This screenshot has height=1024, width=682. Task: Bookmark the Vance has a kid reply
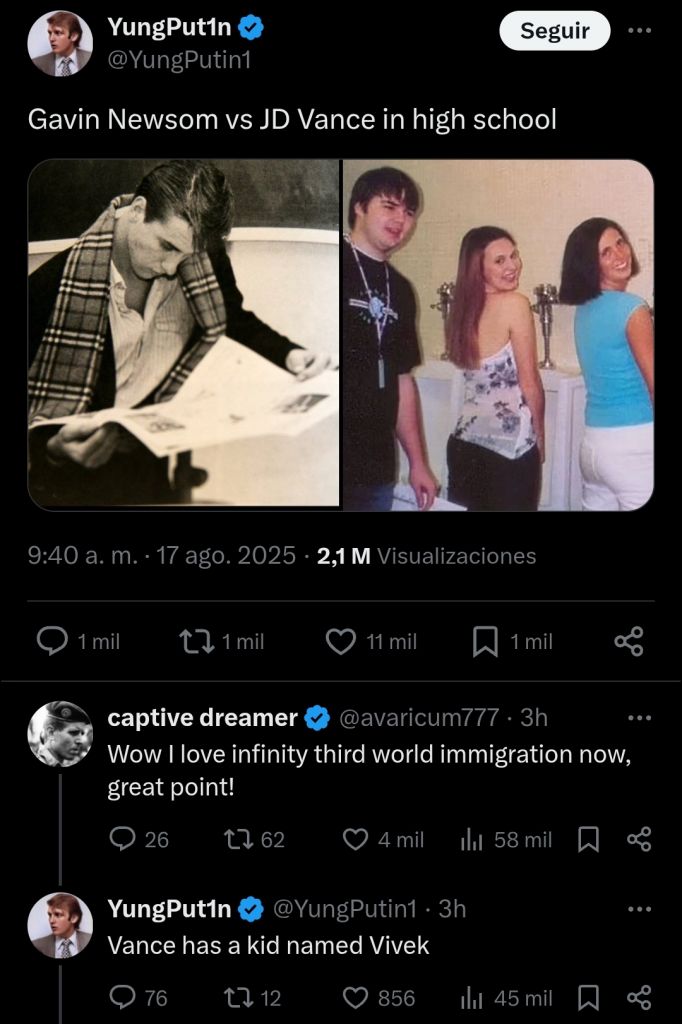pos(589,998)
